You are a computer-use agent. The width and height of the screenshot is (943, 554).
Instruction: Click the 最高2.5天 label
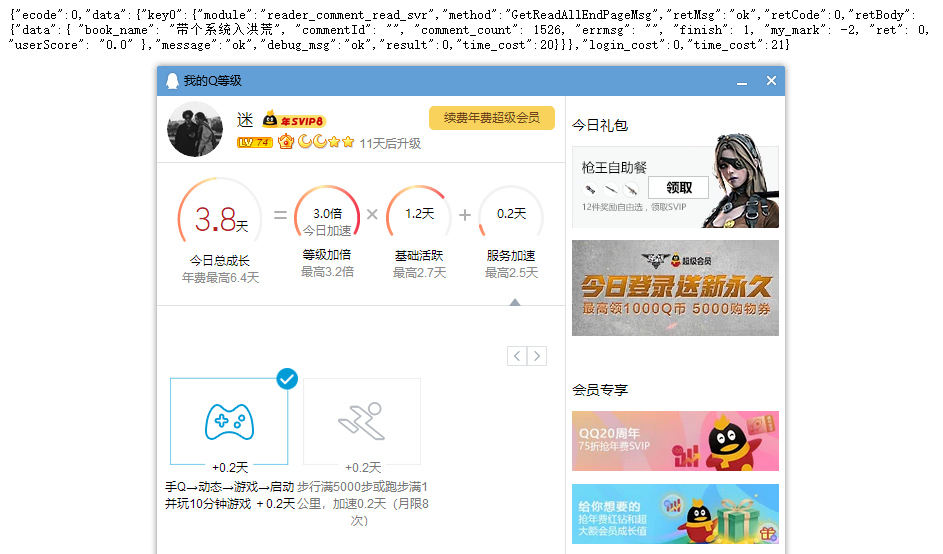(512, 272)
